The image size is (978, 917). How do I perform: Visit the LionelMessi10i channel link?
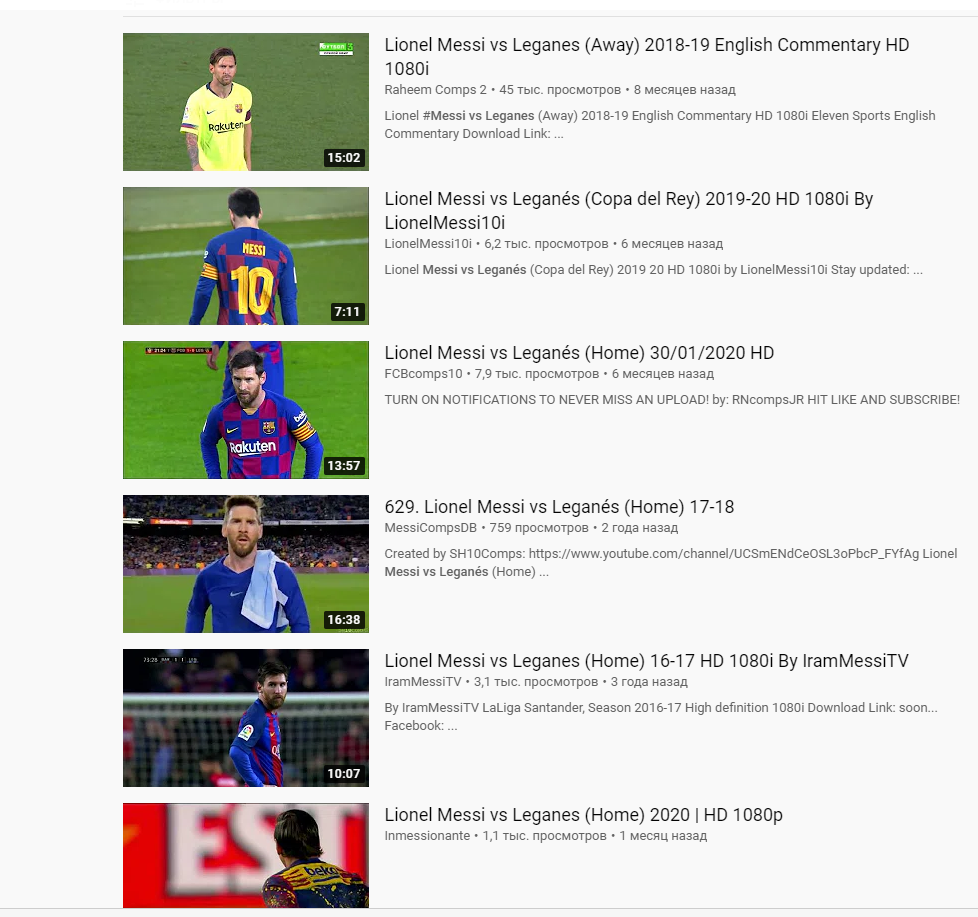428,244
